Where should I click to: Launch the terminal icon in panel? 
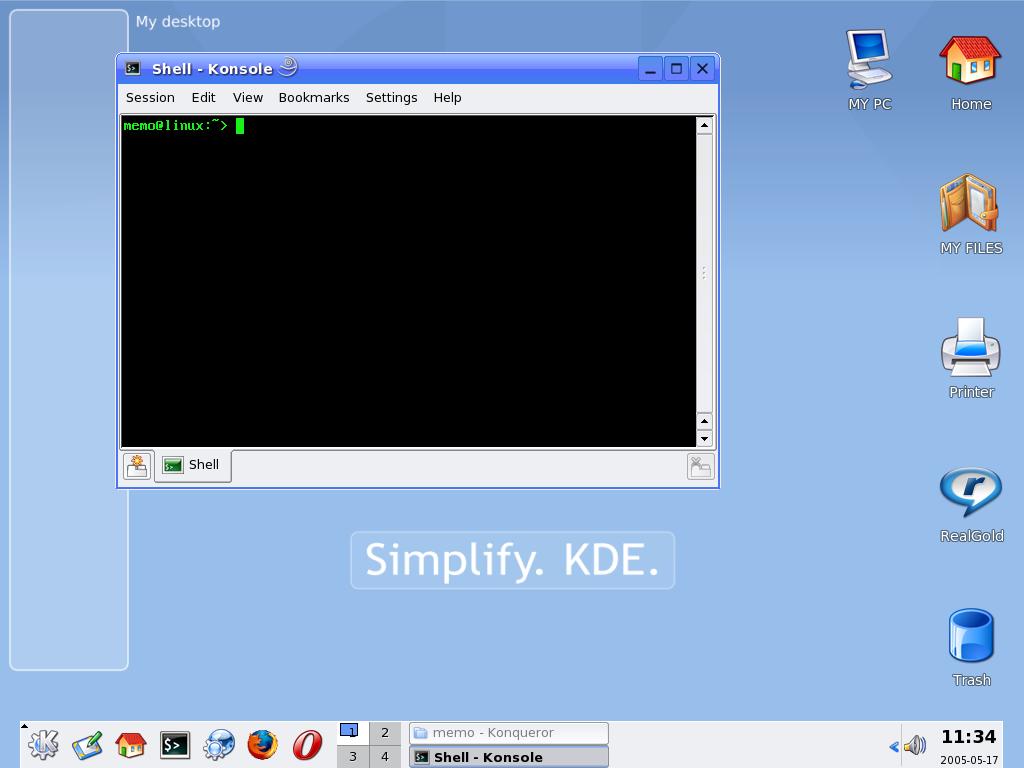pos(175,745)
